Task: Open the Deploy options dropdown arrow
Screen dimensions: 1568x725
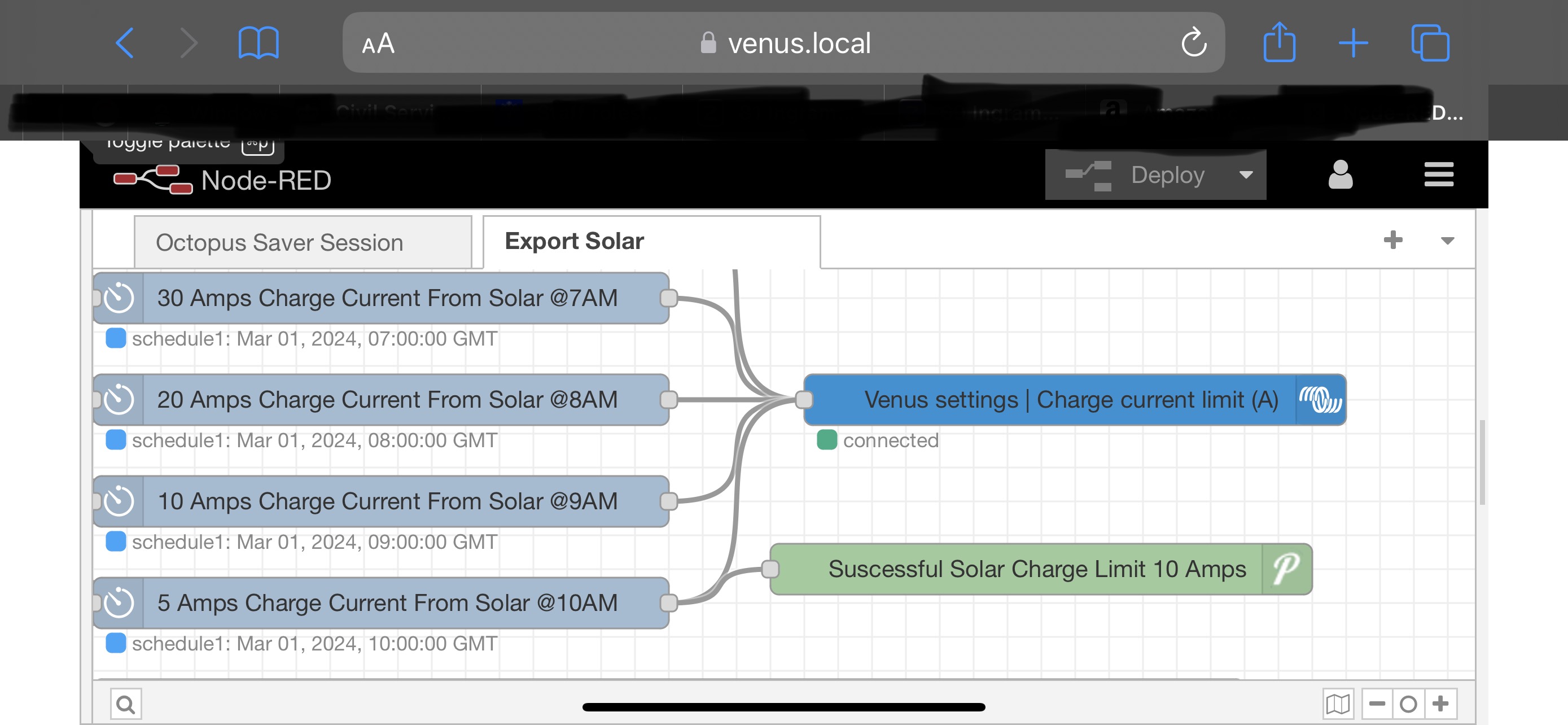Action: (x=1247, y=175)
